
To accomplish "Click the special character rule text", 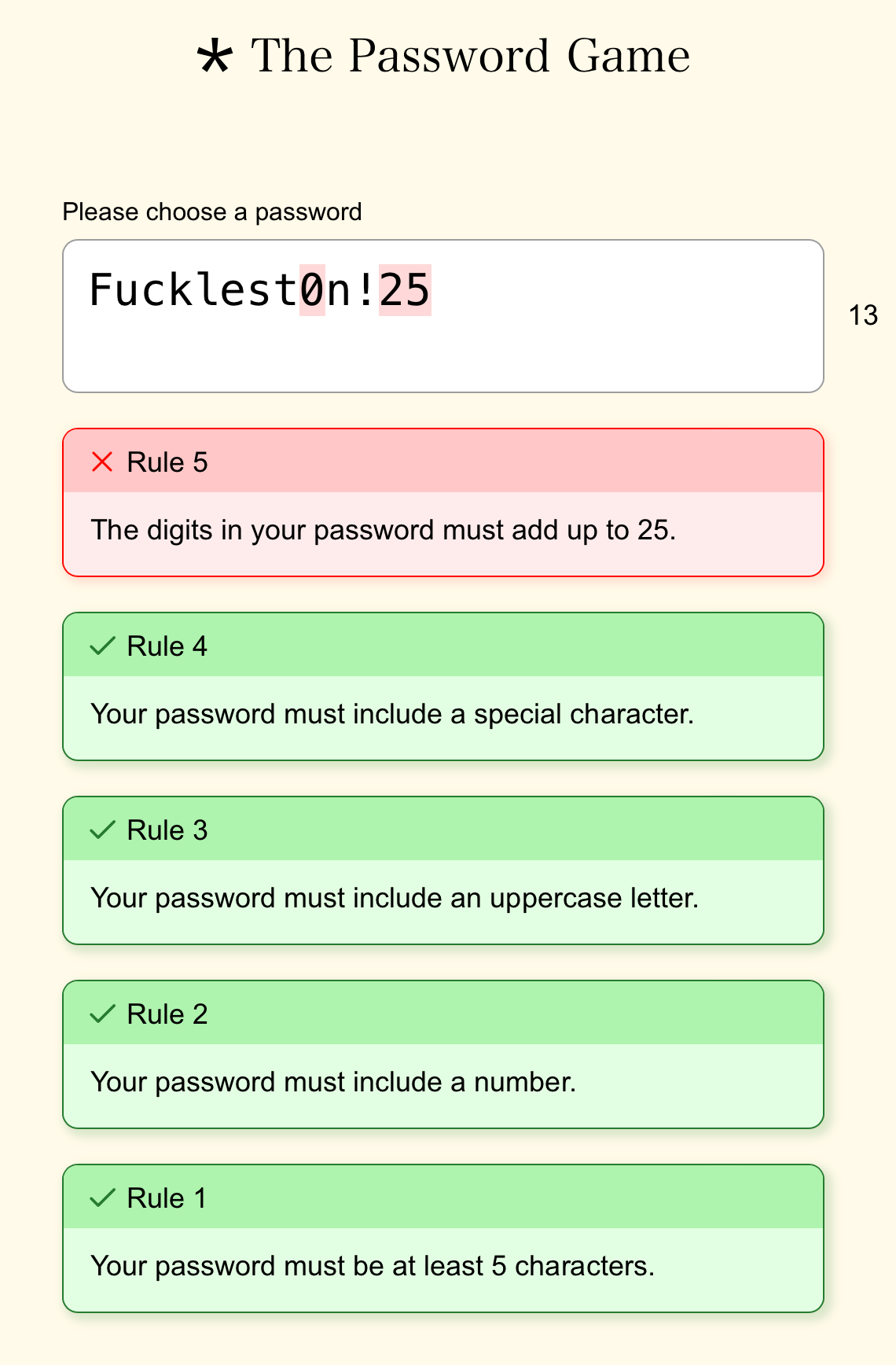I will (x=392, y=714).
